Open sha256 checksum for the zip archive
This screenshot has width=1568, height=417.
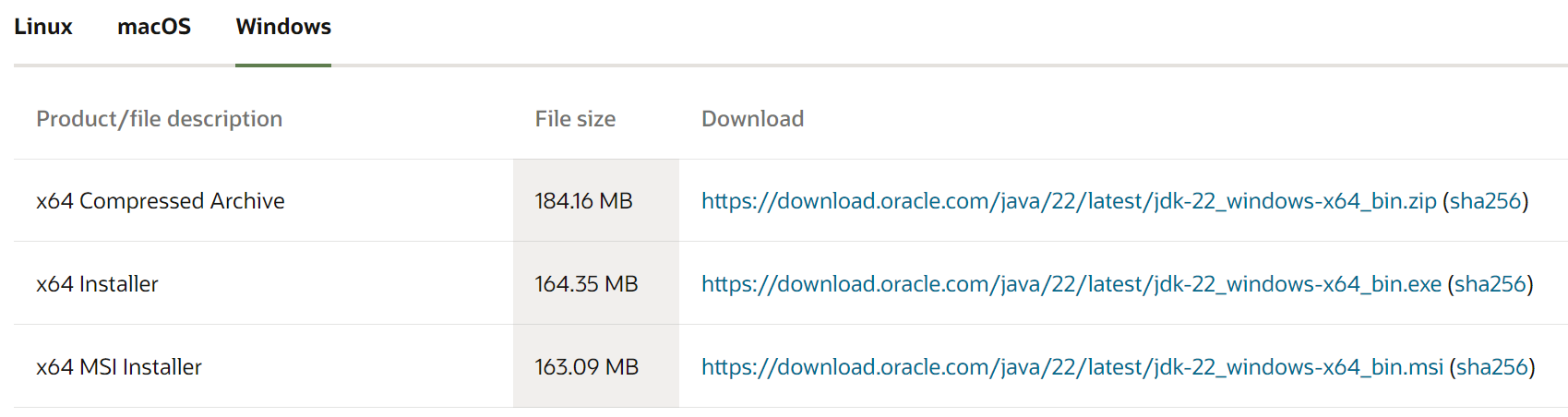[x=1485, y=201]
